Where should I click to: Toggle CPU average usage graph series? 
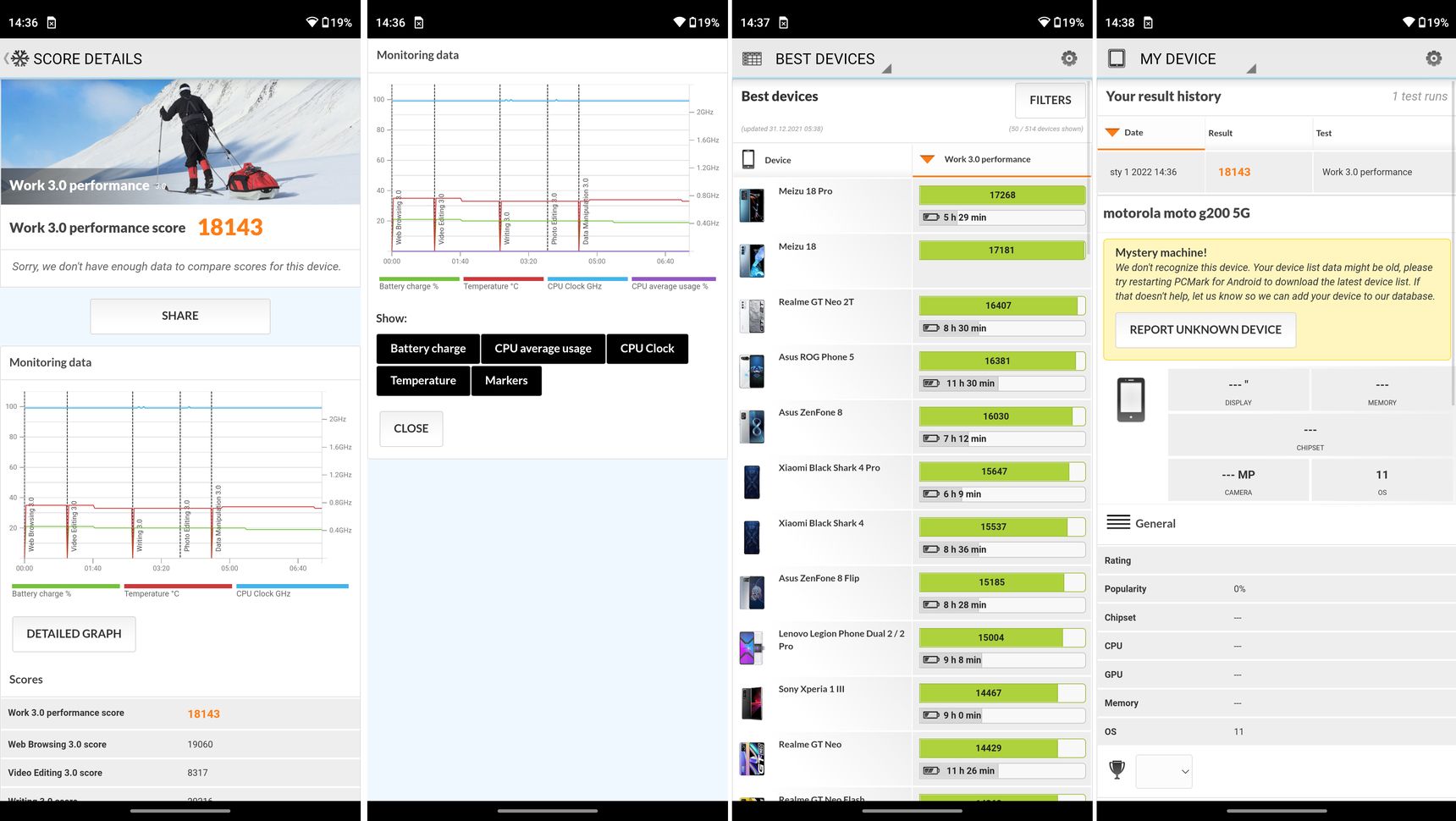coord(543,349)
